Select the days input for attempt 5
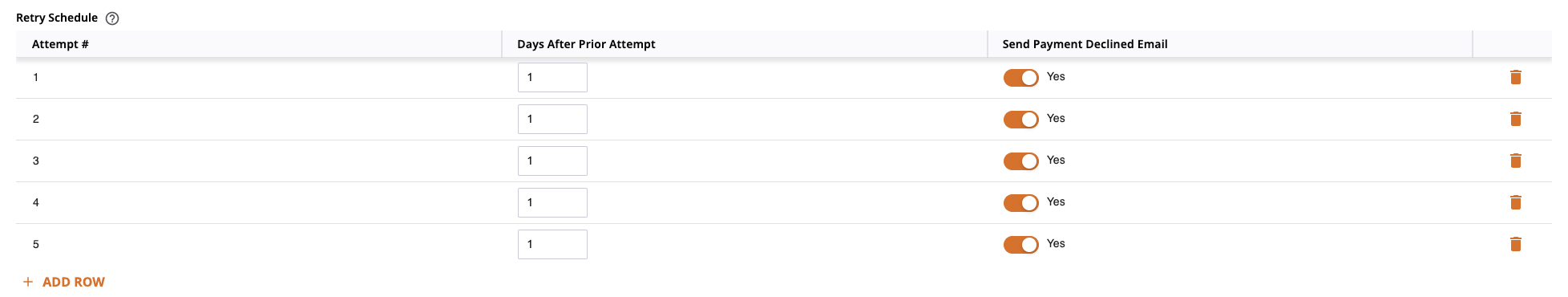 (552, 244)
